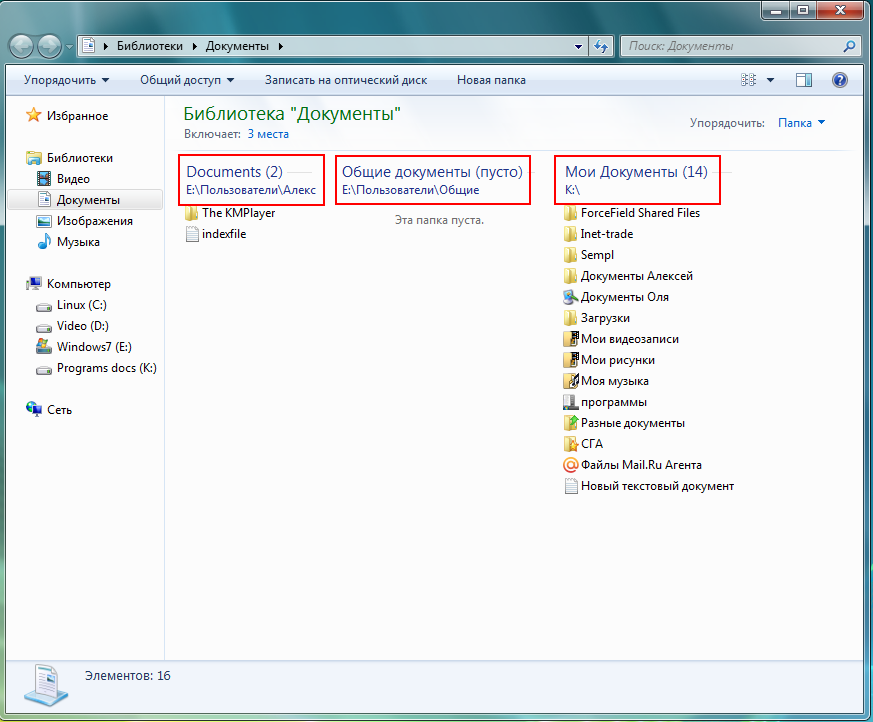Create a Новая папка

[x=491, y=80]
